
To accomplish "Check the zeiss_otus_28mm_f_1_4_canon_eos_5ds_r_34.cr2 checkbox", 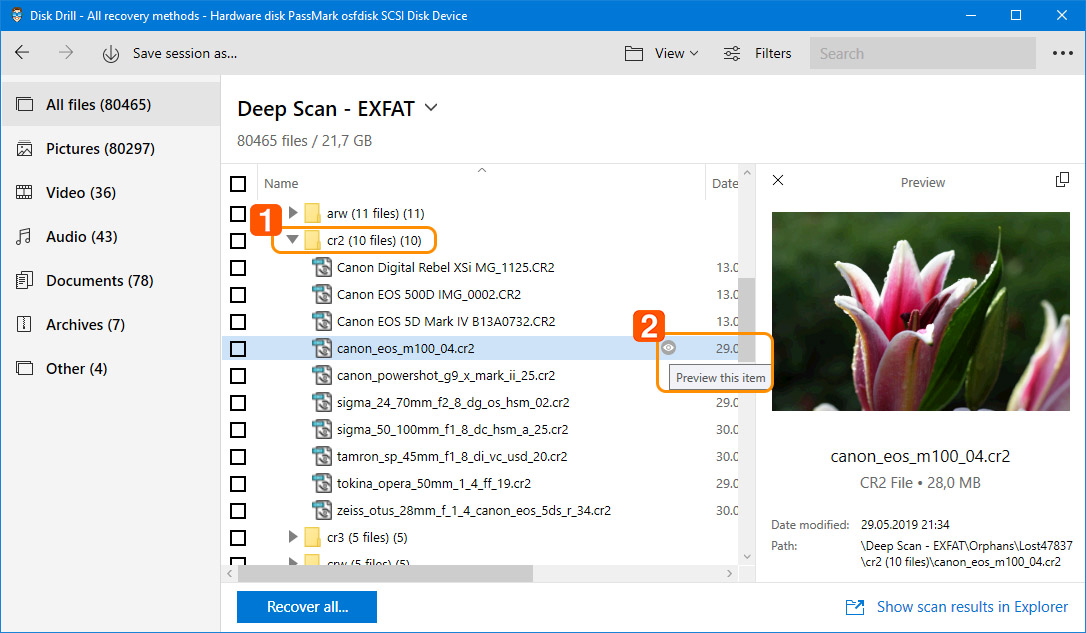I will point(238,510).
